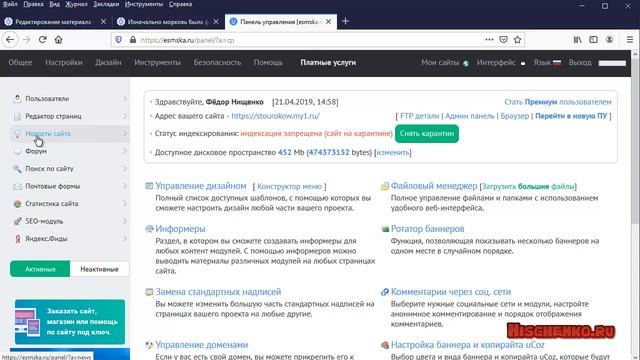The height and width of the screenshot is (360, 640).
Task: Open the FTP детали link
Action: pyautogui.click(x=420, y=116)
